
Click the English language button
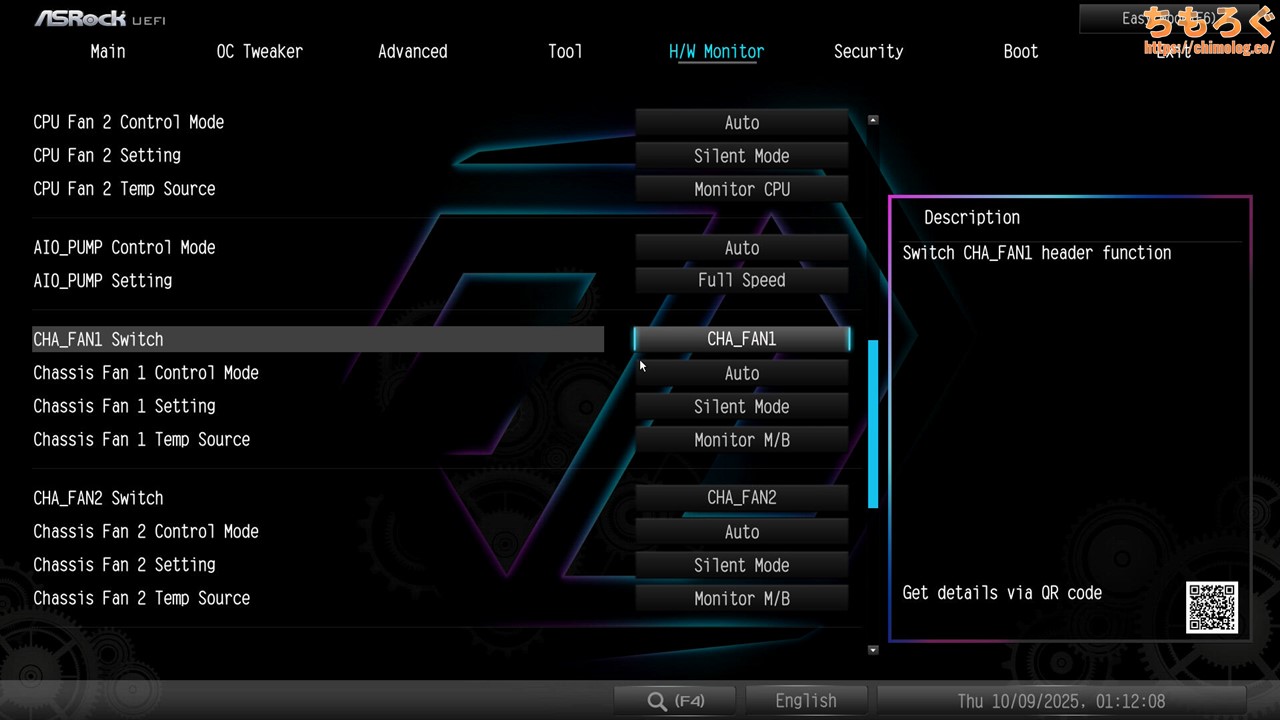click(805, 701)
